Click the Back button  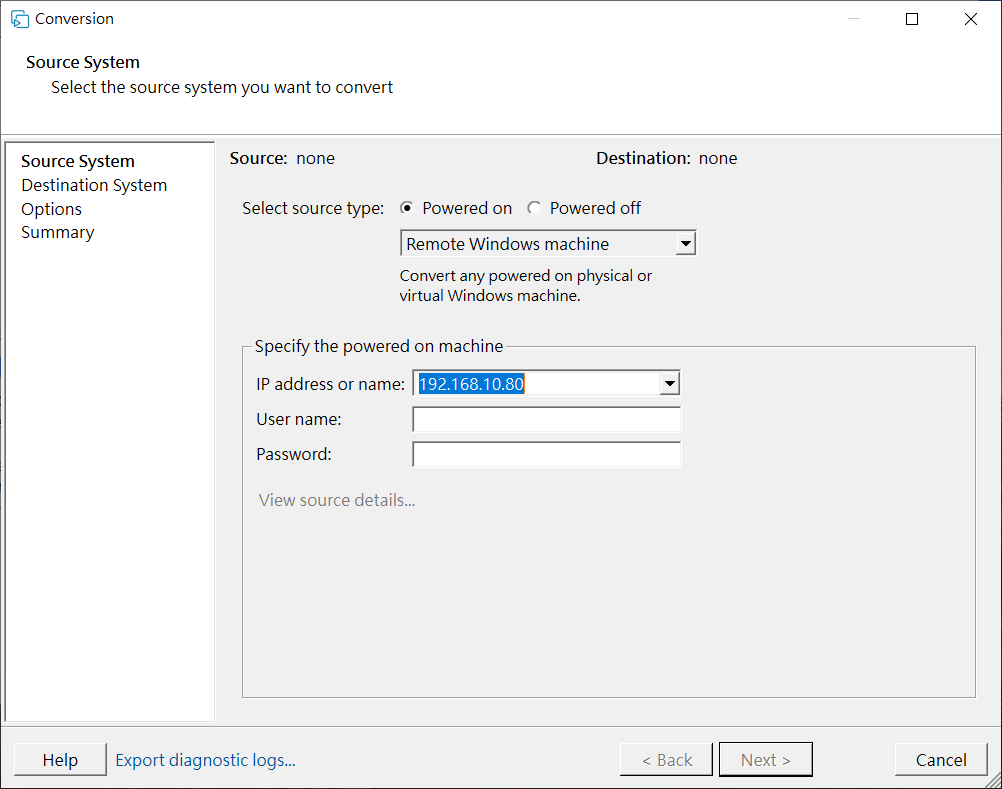tap(666, 760)
